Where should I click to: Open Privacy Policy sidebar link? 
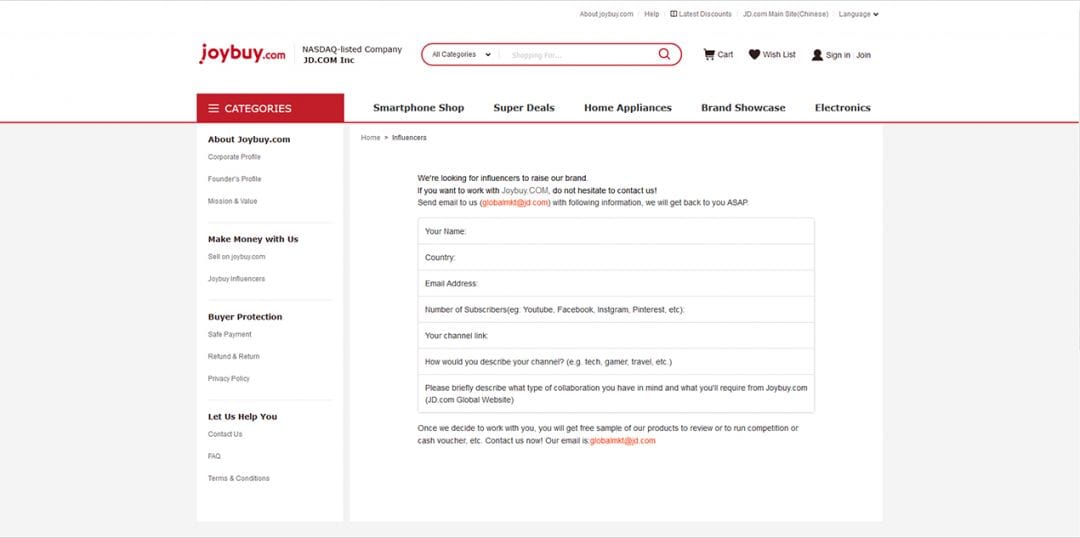[x=229, y=378]
